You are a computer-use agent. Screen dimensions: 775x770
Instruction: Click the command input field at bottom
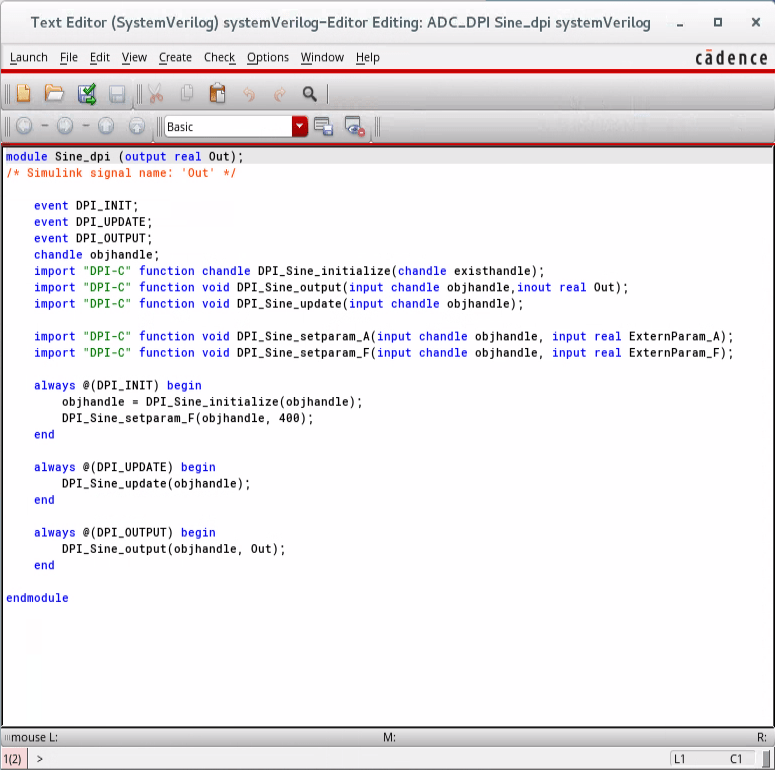[350, 759]
